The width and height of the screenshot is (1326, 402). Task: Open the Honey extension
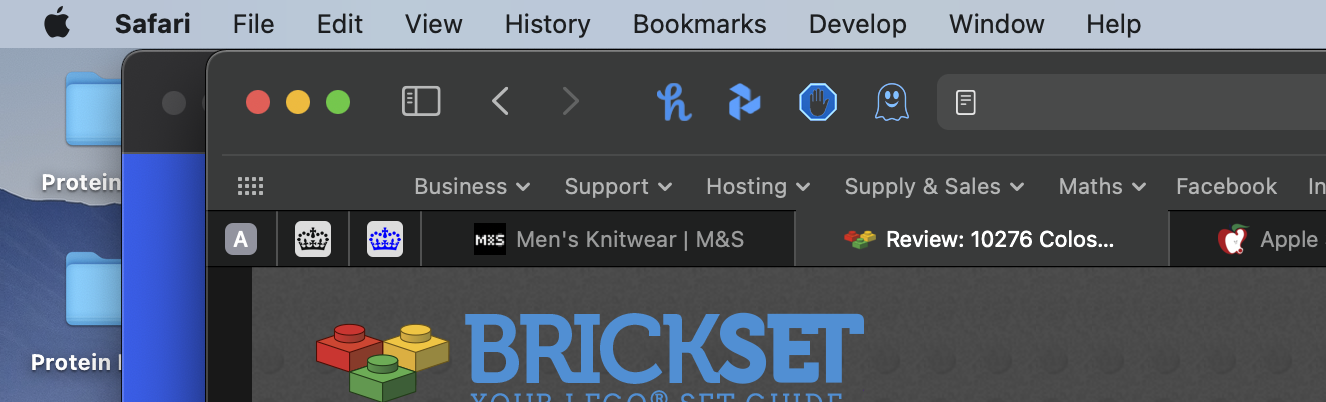674,102
